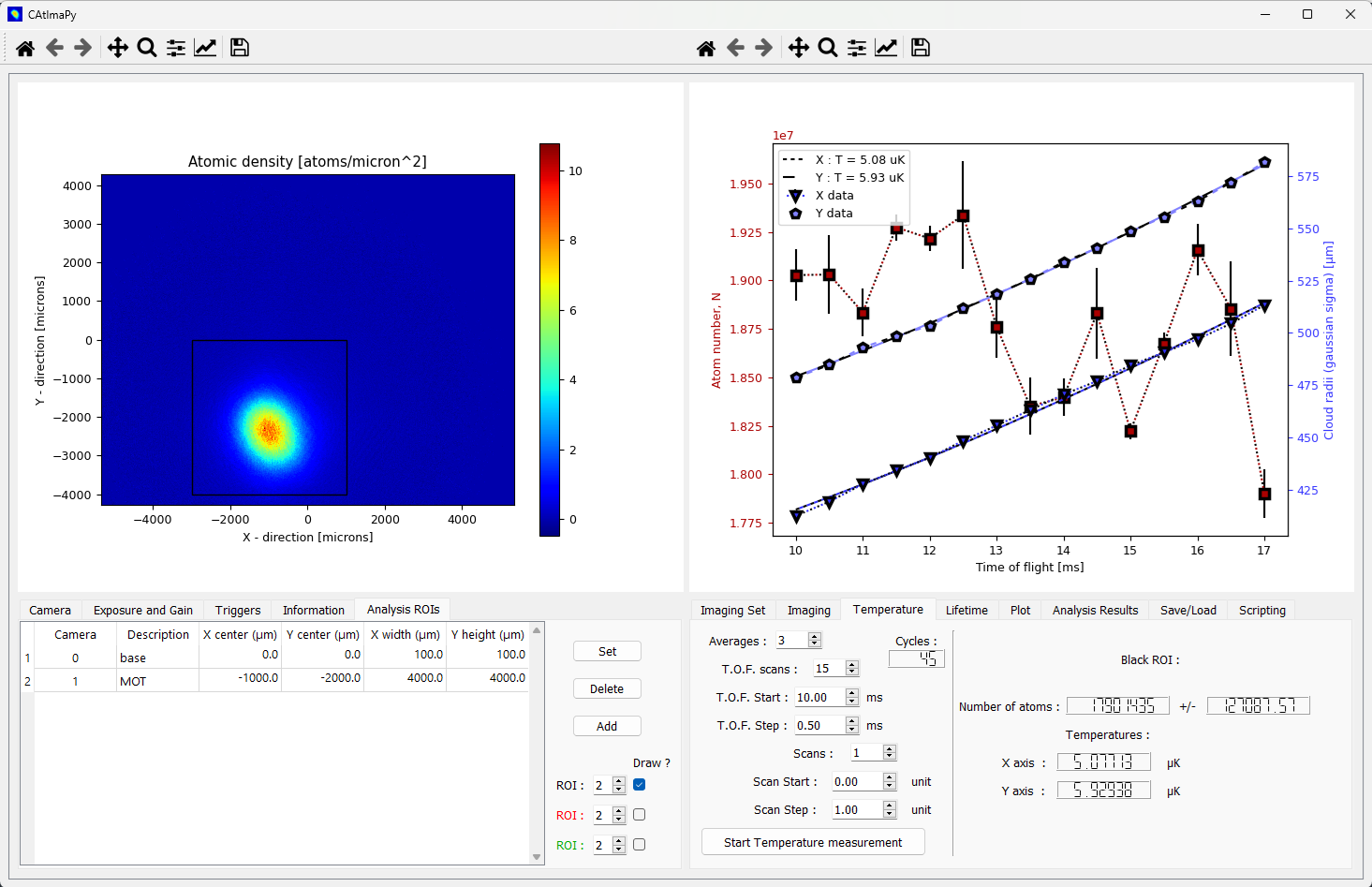This screenshot has height=887, width=1372.
Task: Click the T.O.F. Start value field
Action: click(819, 697)
